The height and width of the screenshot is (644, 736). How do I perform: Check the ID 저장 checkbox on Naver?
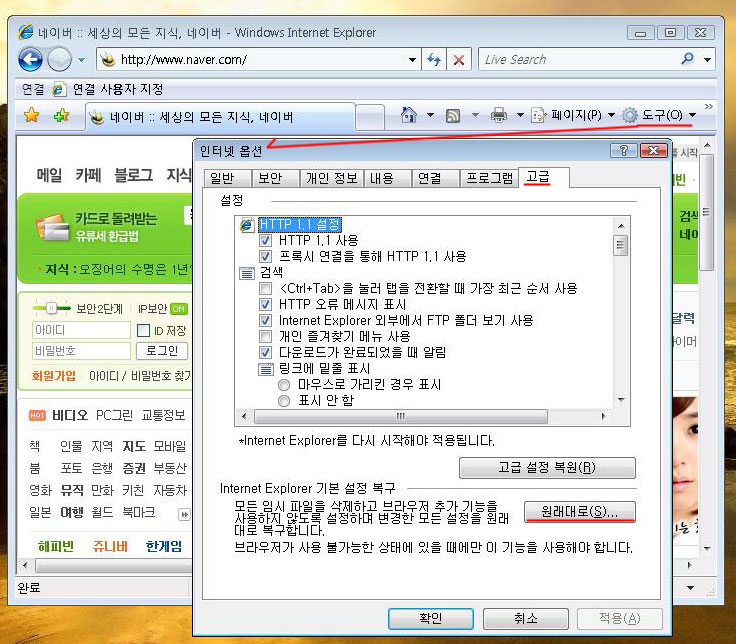[143, 330]
